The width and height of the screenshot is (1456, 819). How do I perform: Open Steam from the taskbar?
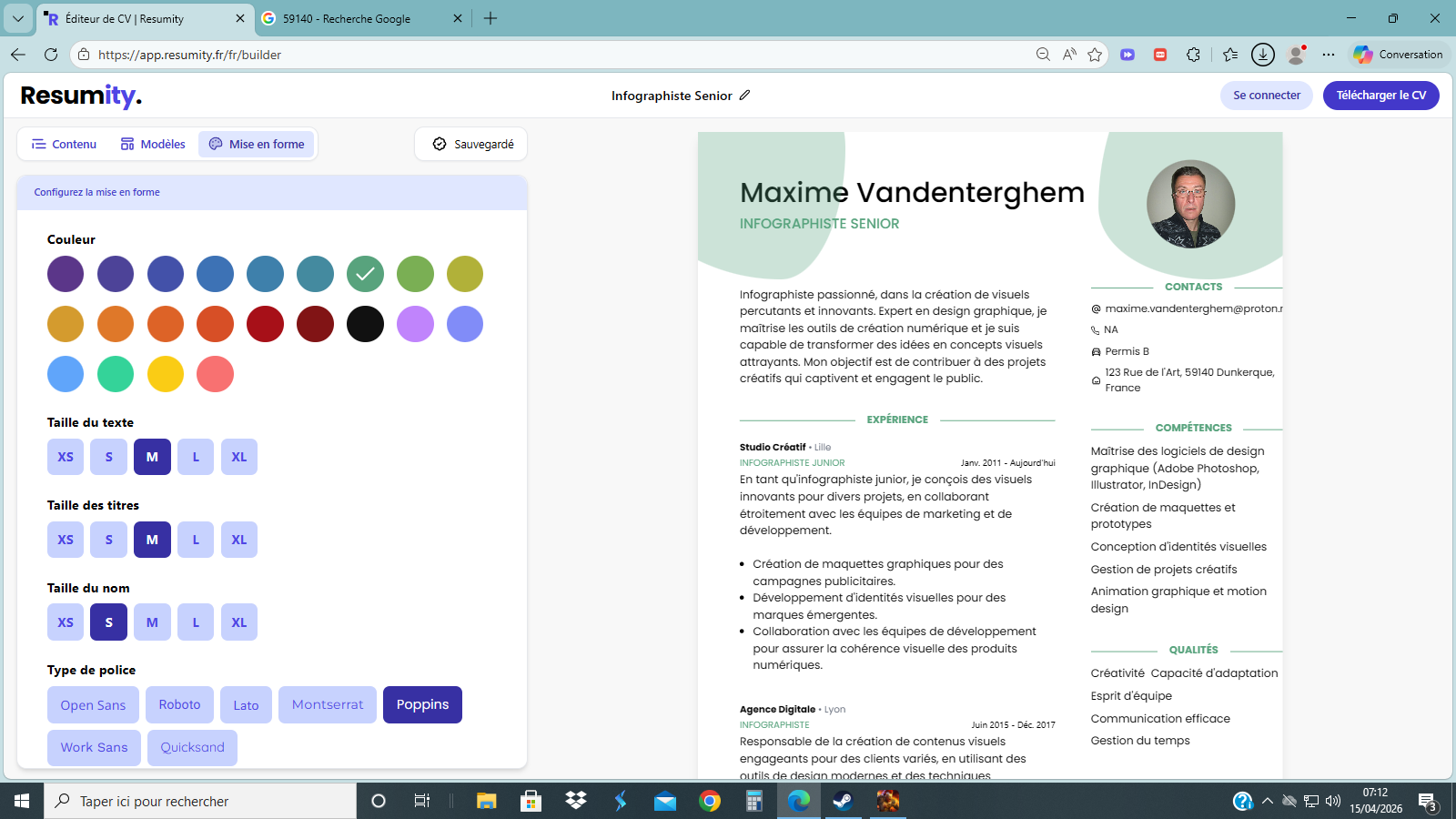click(x=843, y=801)
